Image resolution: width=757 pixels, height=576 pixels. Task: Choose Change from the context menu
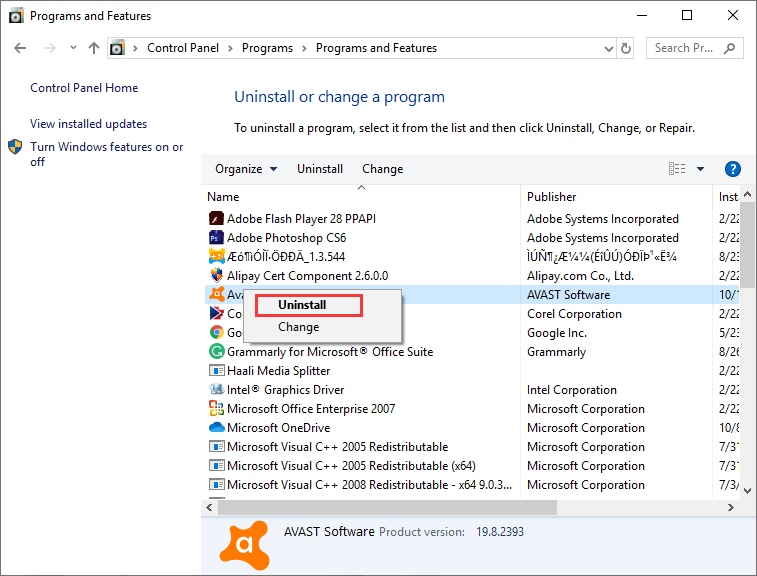298,327
